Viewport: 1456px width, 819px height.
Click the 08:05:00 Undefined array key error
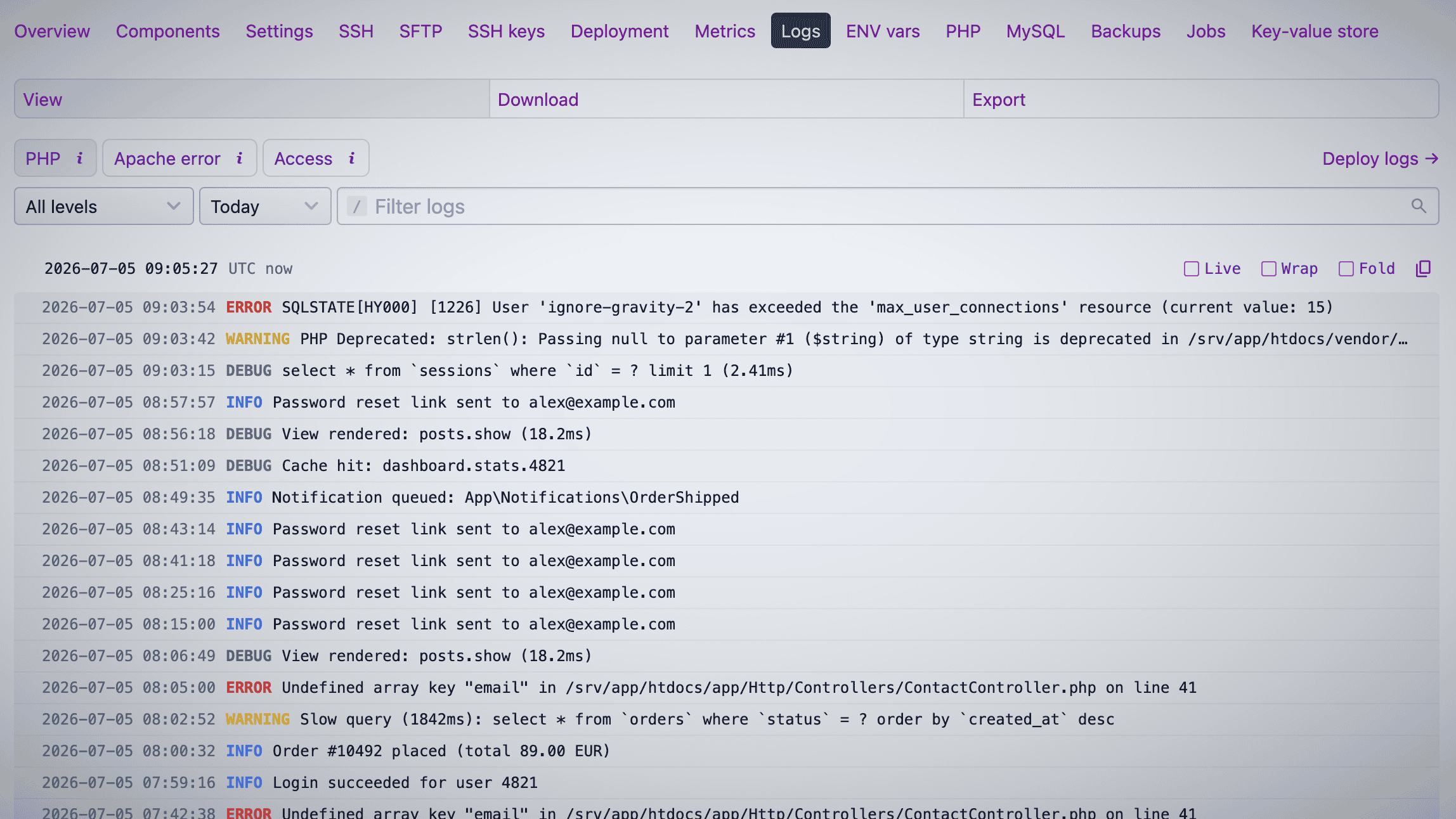click(x=727, y=688)
